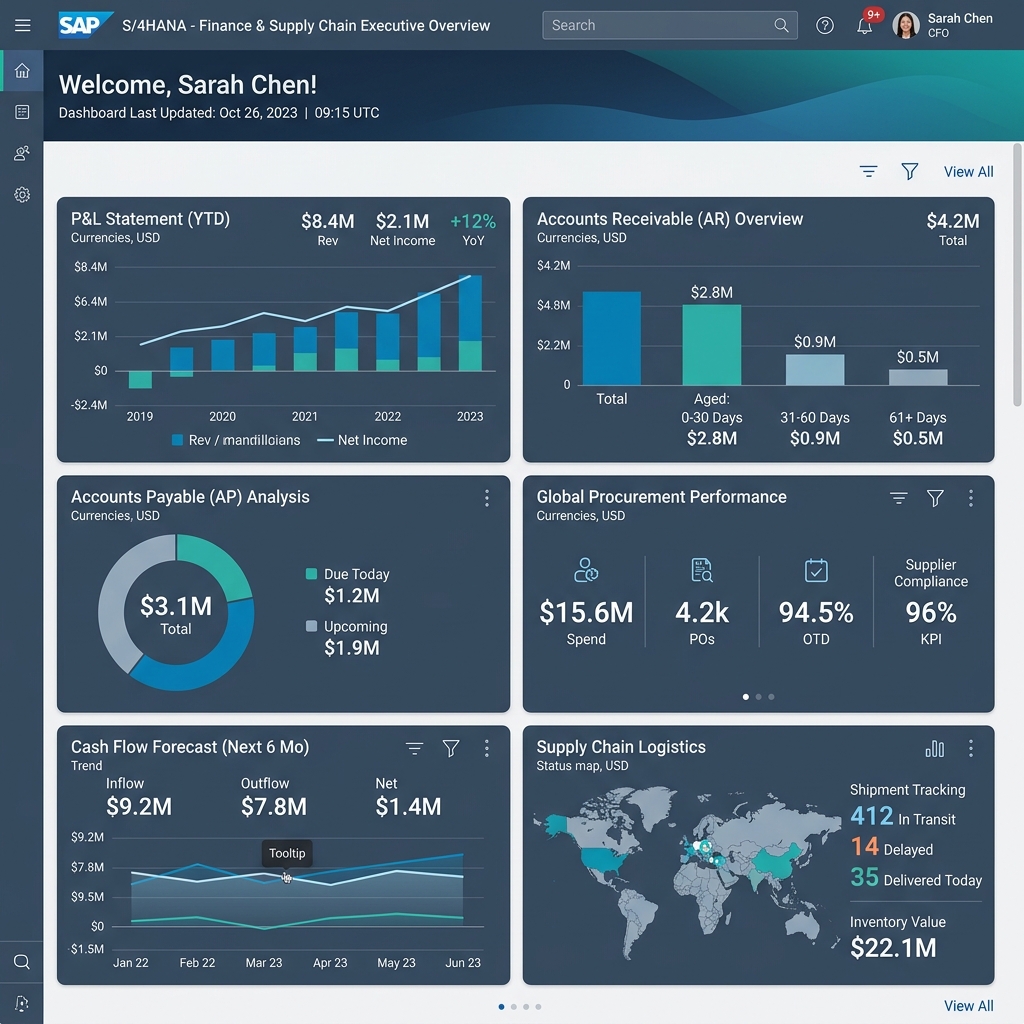Image resolution: width=1024 pixels, height=1024 pixels.
Task: Click the Tooltip marker on cash flow chart
Action: 287,877
